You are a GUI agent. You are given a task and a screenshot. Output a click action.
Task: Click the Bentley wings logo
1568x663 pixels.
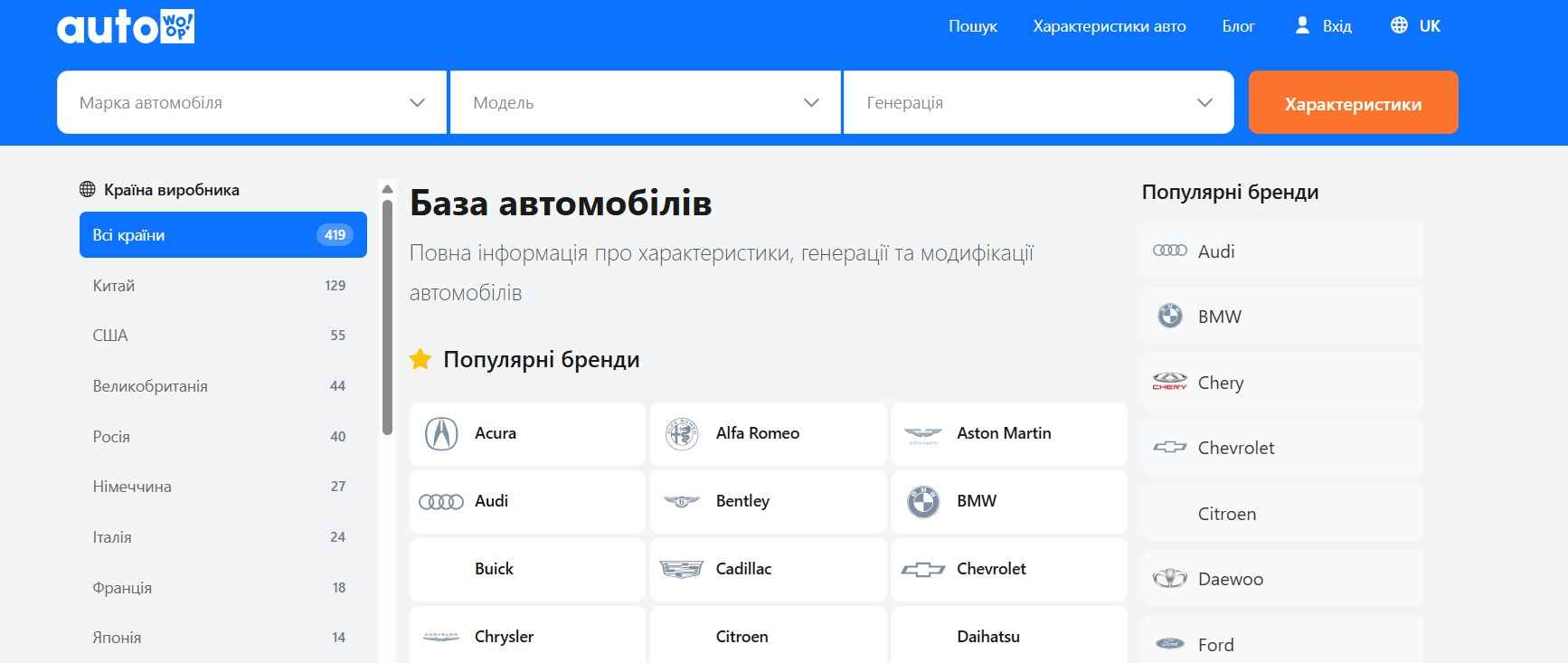682,501
